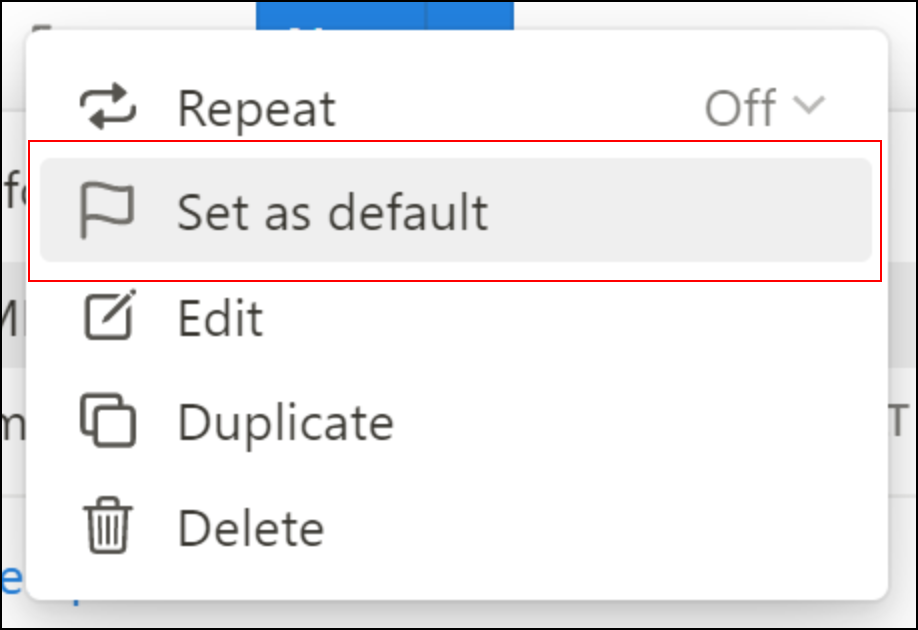Select the Repeat menu entry label
Screen dimensions: 918x630
pos(256,108)
